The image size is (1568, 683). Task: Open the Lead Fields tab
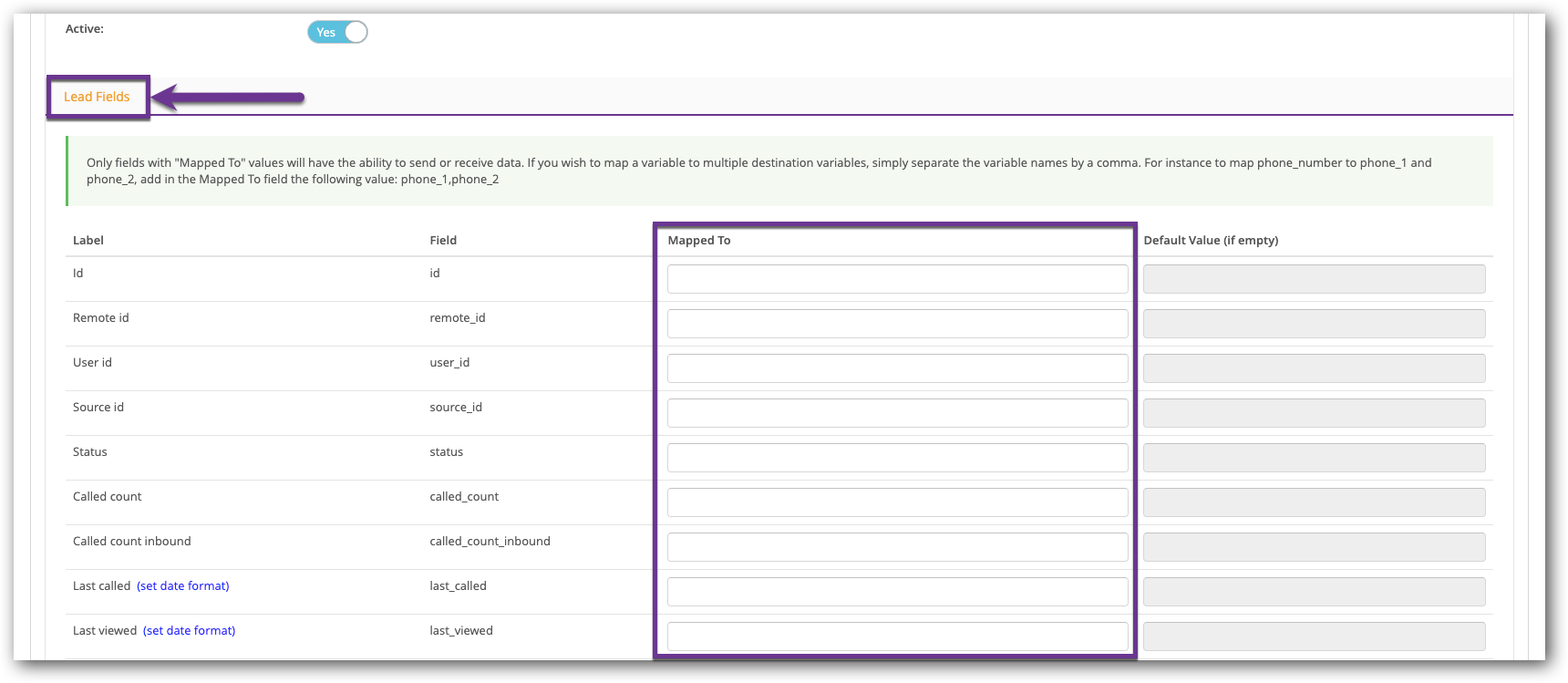pyautogui.click(x=97, y=97)
